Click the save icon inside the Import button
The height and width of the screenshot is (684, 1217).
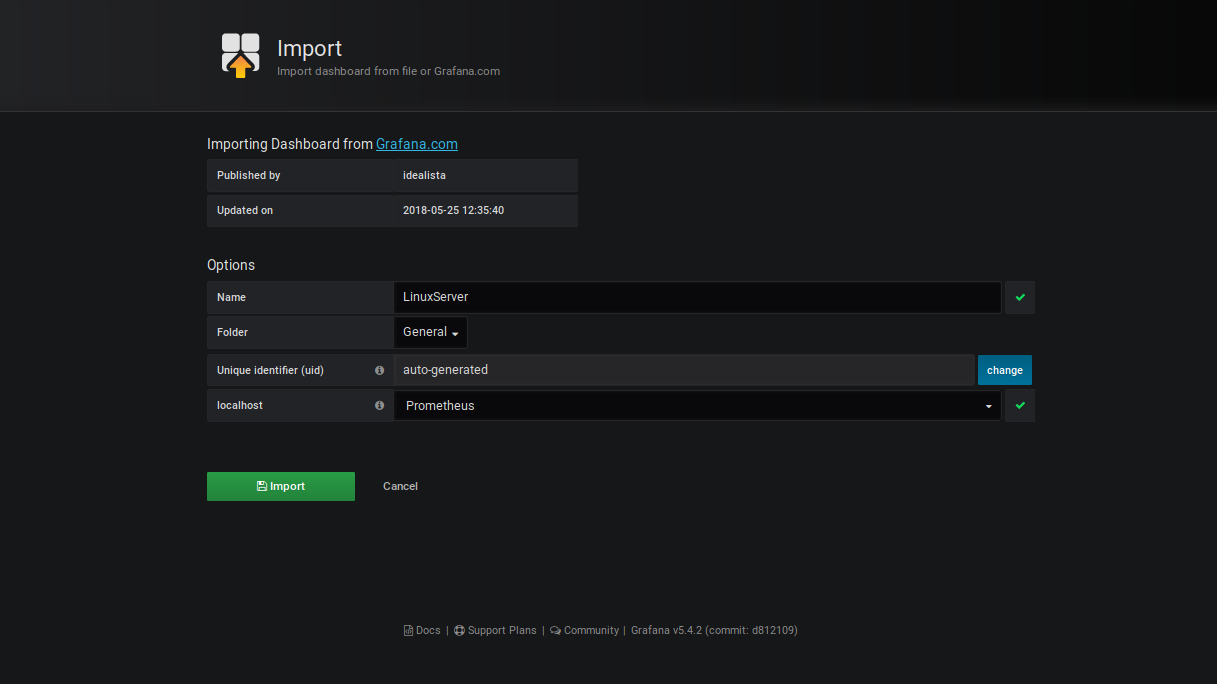pos(260,486)
